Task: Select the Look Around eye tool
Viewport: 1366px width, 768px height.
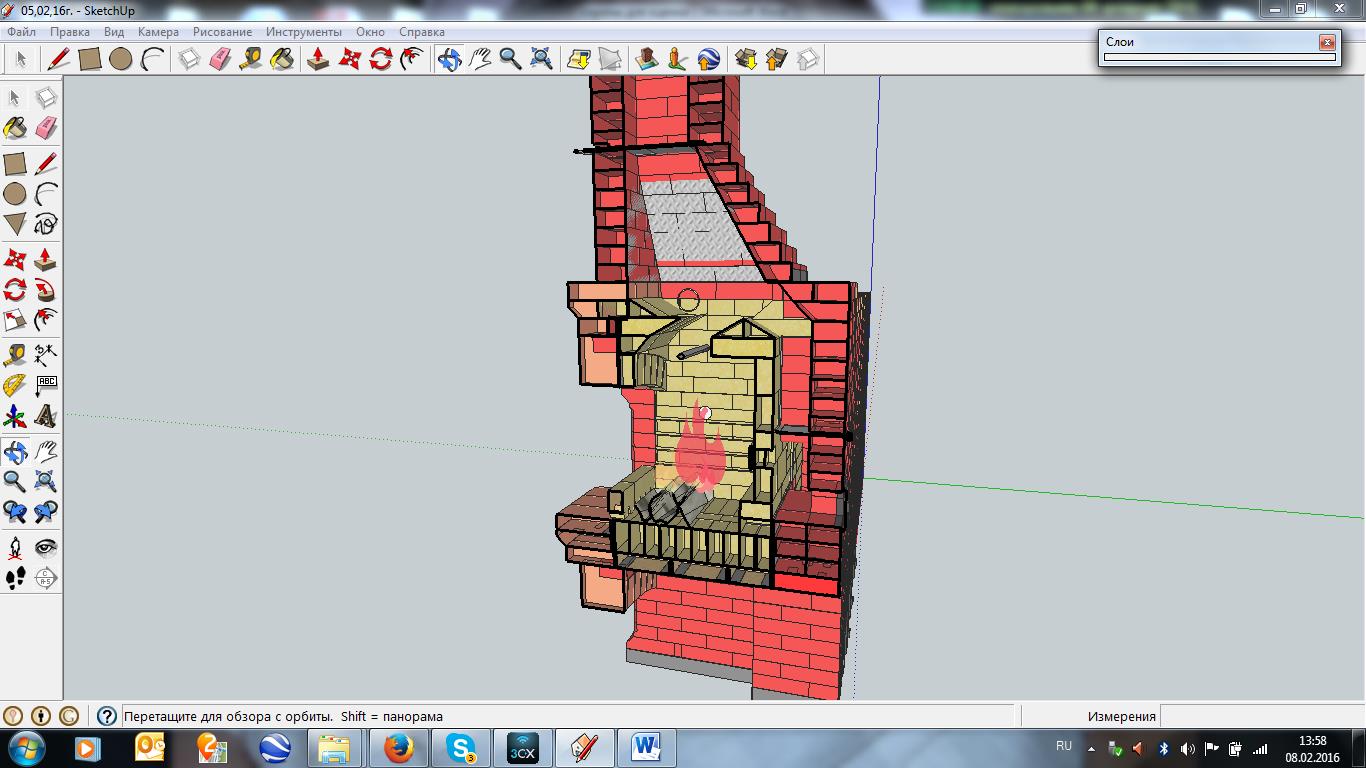Action: 46,547
